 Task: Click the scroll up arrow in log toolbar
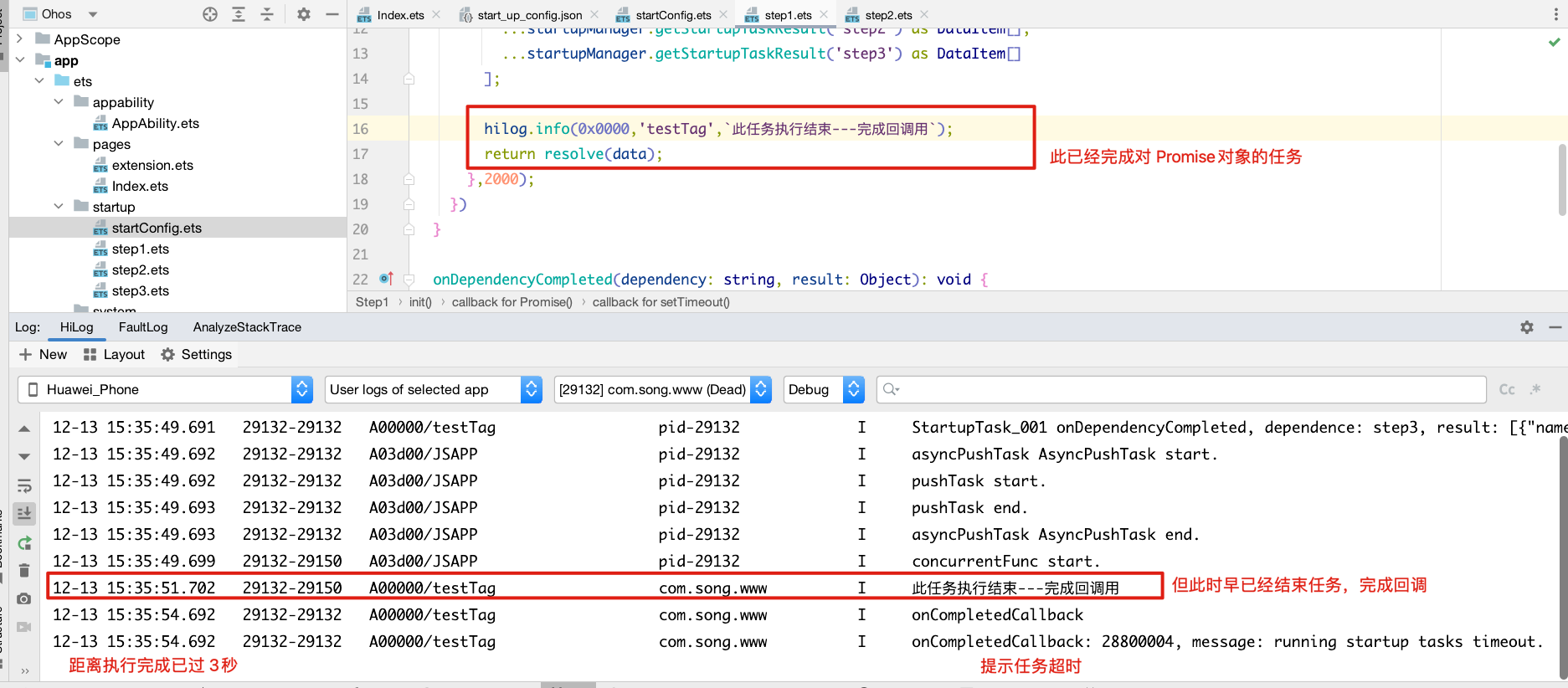pos(24,429)
